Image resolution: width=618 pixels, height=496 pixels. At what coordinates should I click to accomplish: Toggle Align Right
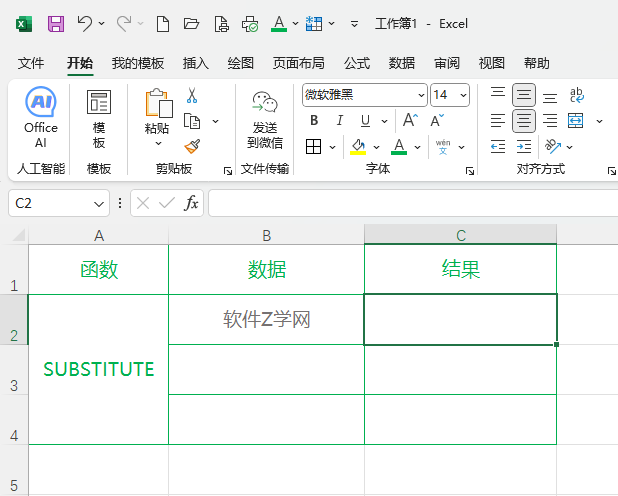(550, 121)
